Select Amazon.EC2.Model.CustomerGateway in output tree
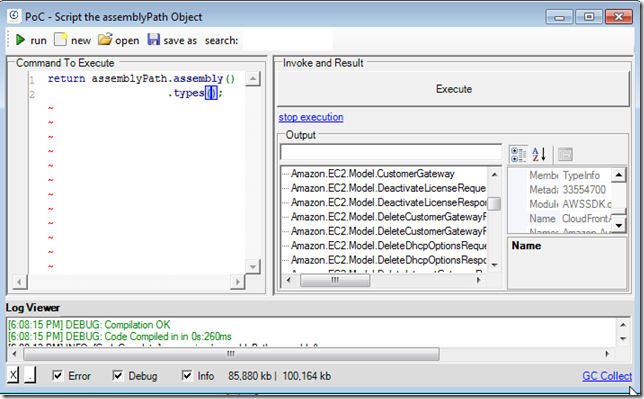 373,174
